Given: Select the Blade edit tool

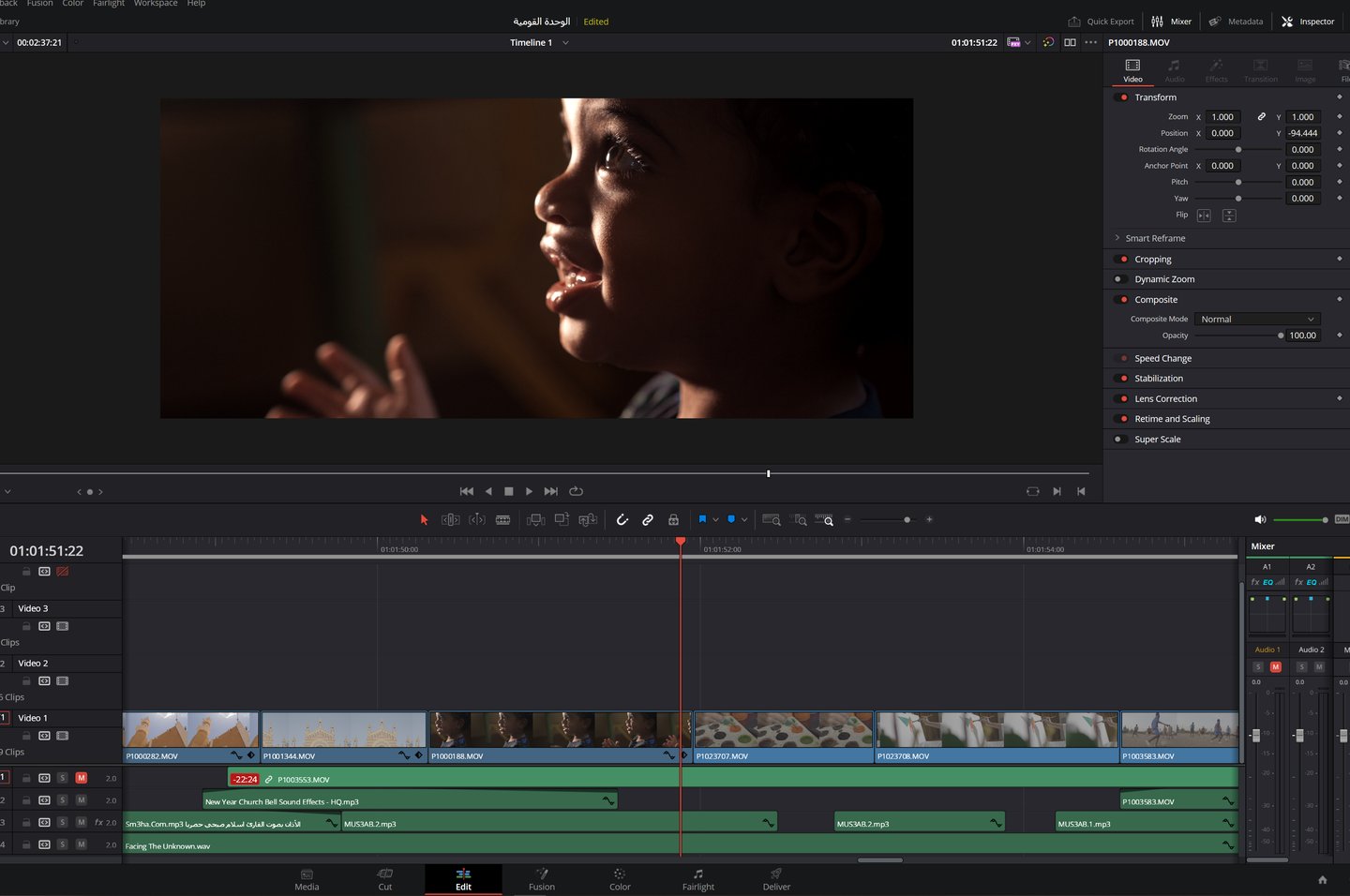Looking at the screenshot, I should coord(502,519).
